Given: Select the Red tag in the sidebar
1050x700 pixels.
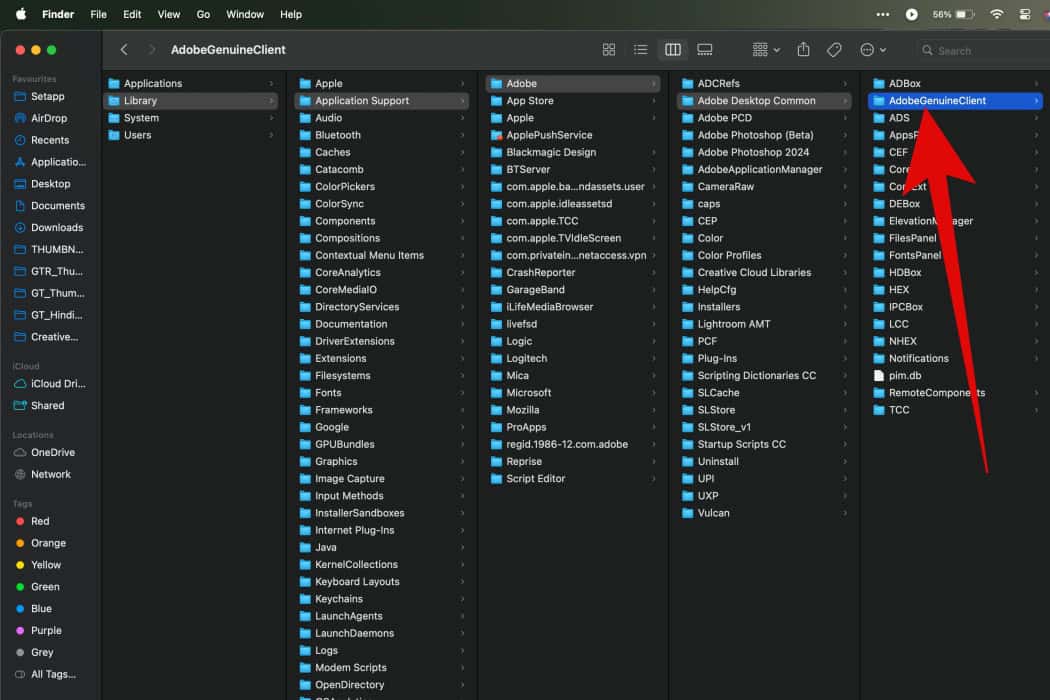Looking at the screenshot, I should tap(40, 521).
